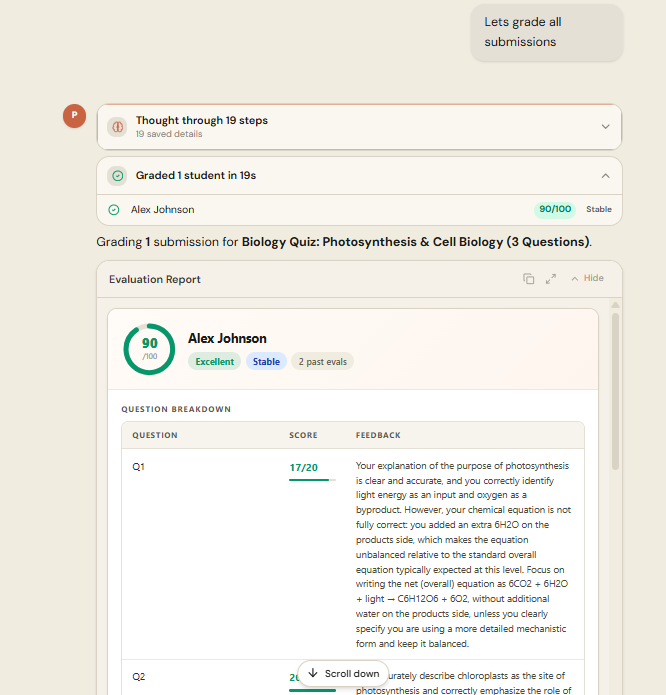Select the Q2 row label
The image size is (666, 695).
[x=138, y=677]
